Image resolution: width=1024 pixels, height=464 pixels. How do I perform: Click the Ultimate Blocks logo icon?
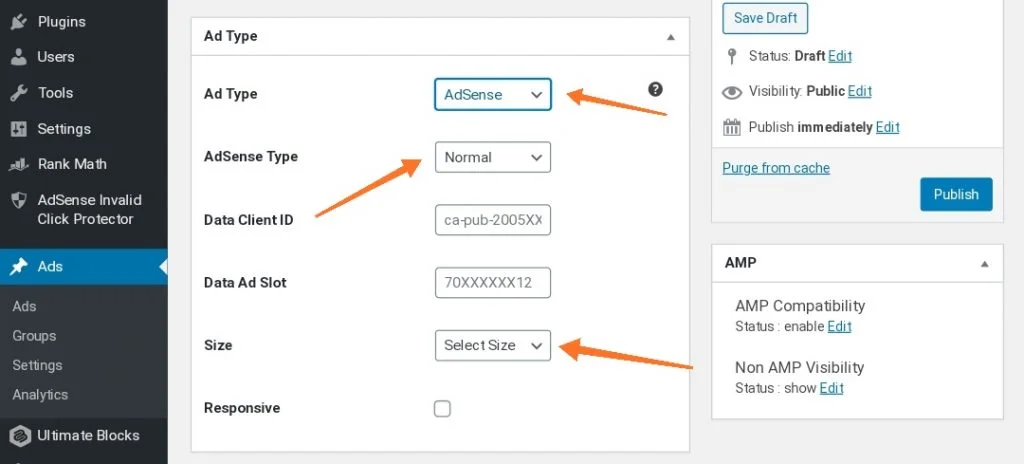pyautogui.click(x=20, y=436)
